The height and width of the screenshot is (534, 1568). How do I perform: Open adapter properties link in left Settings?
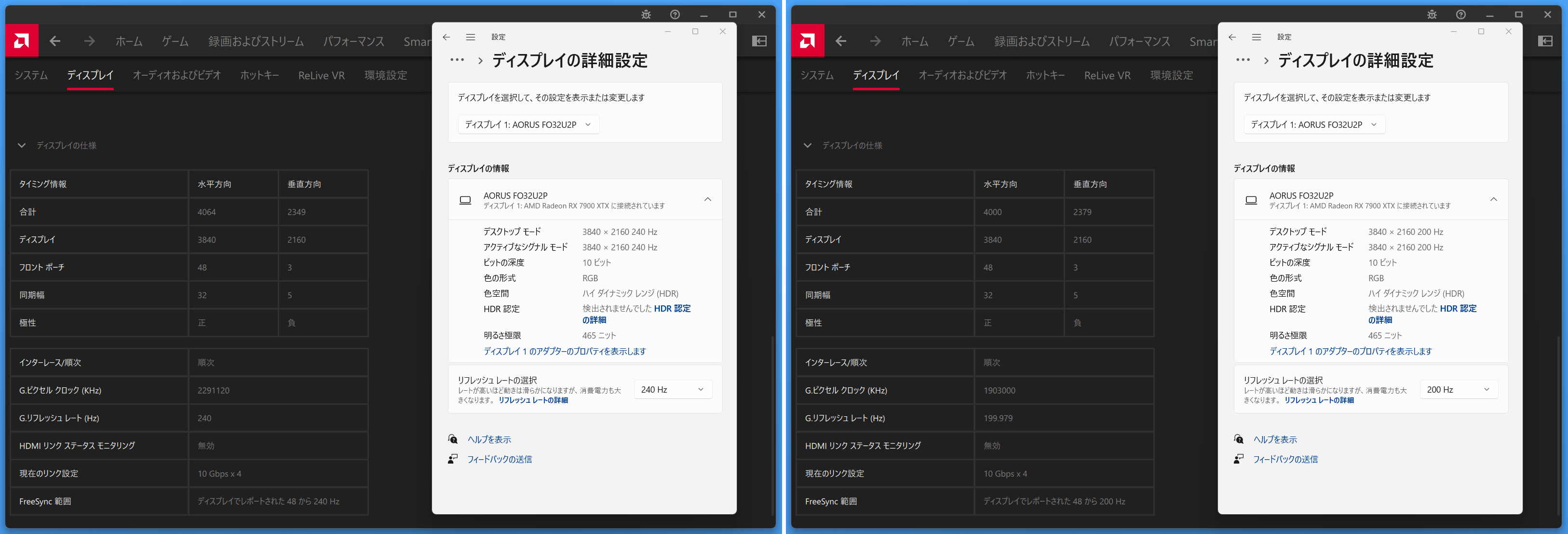(x=564, y=351)
